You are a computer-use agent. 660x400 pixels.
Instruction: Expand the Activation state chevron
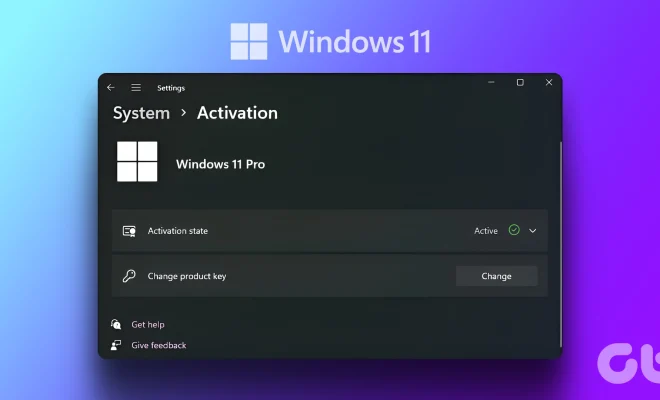[532, 231]
